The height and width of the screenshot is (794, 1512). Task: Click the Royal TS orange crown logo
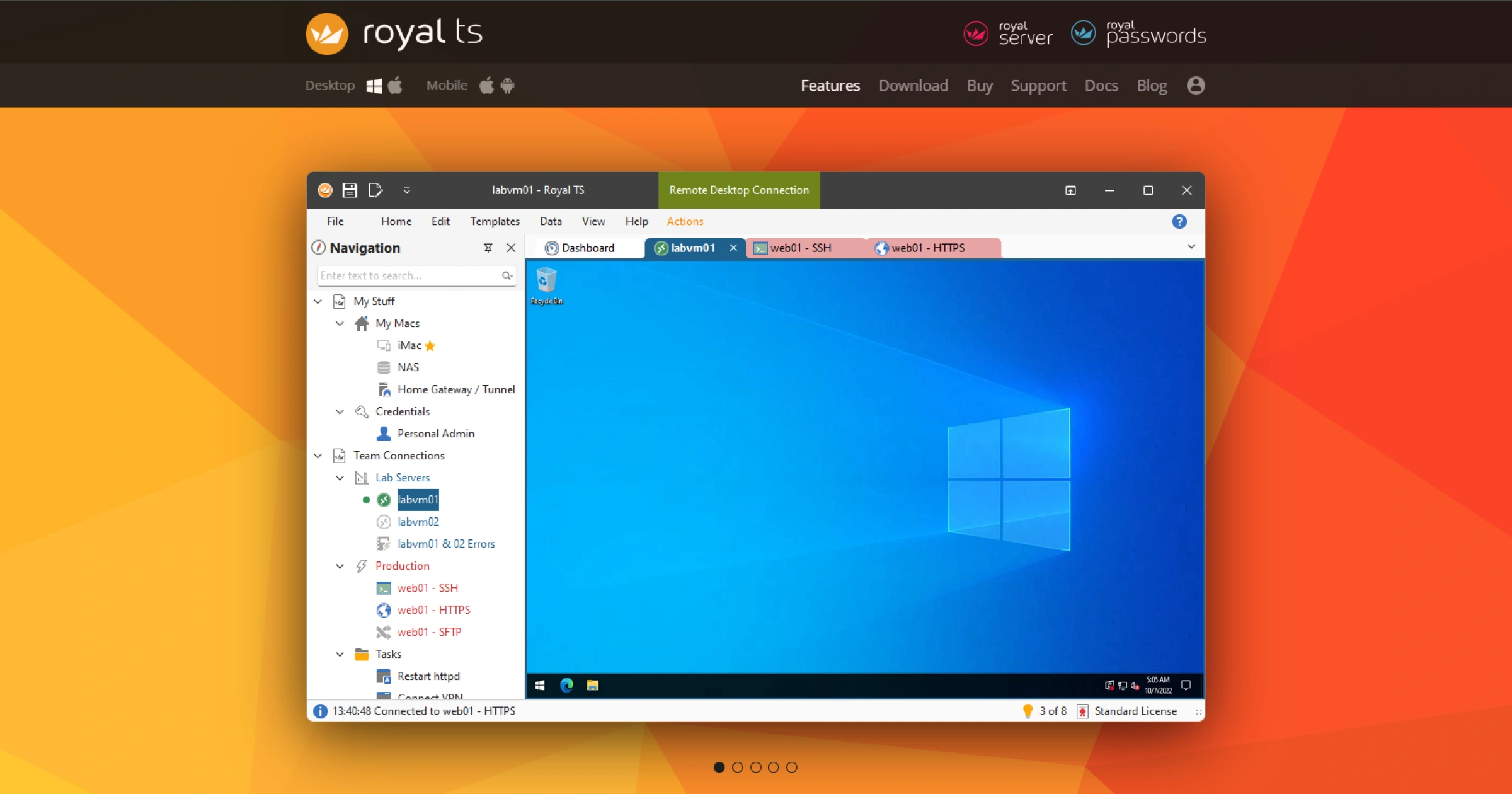[326, 33]
